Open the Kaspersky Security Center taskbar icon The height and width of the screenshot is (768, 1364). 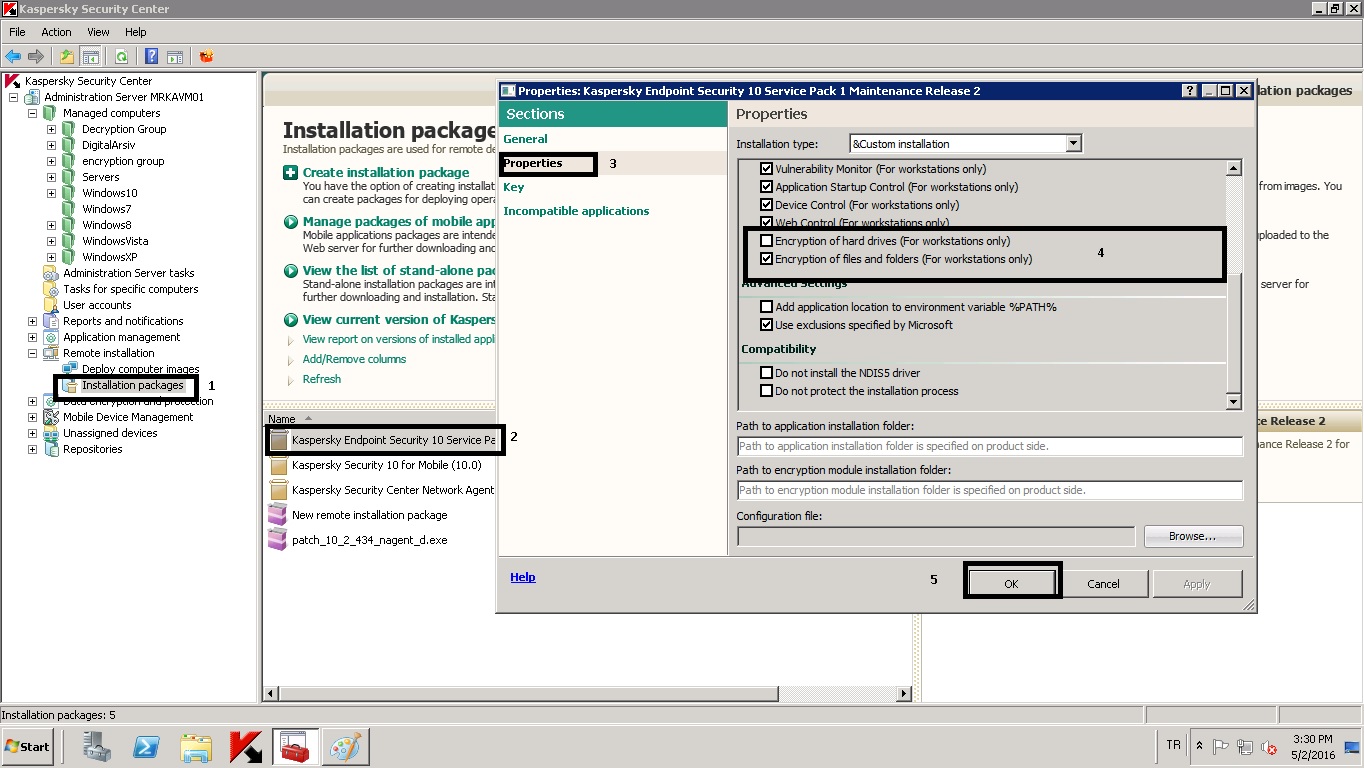click(246, 747)
